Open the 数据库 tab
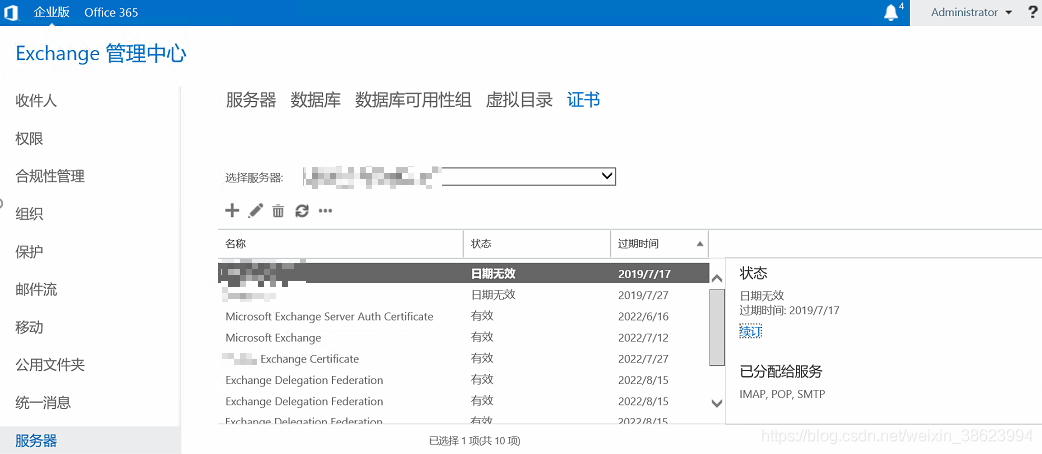 316,100
